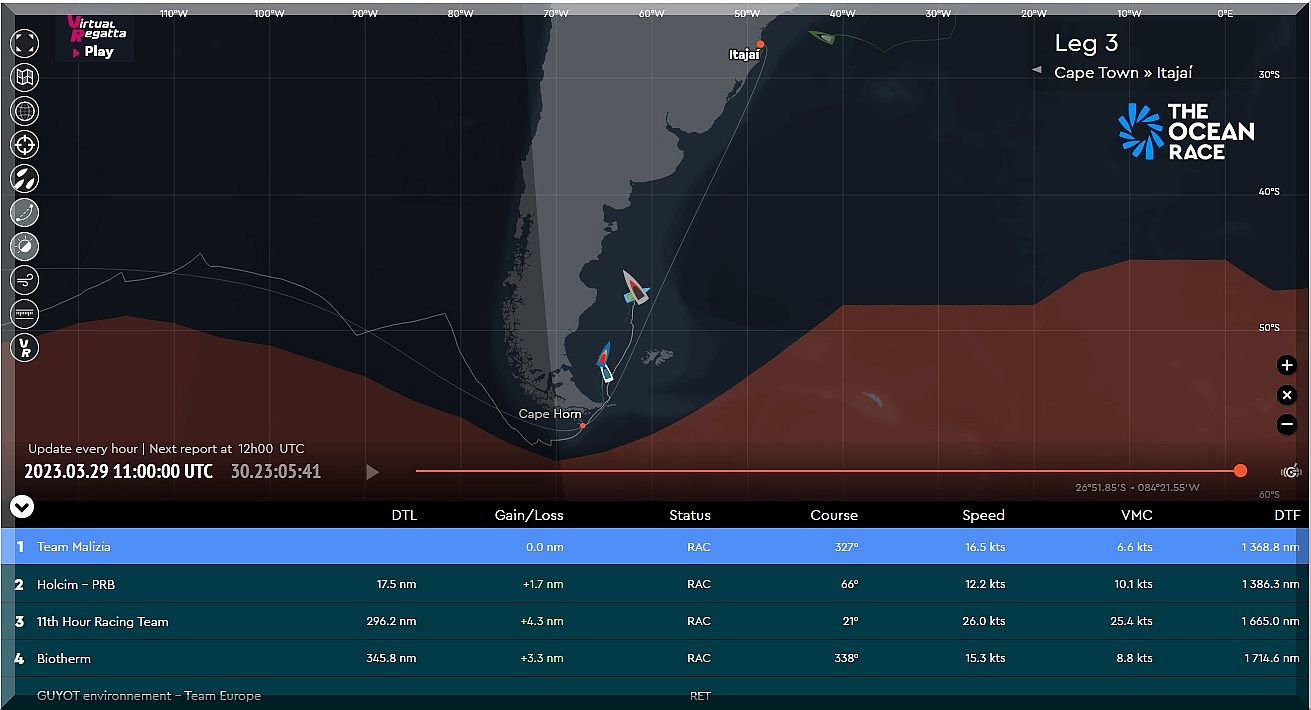
Task: Click the boats display icon
Action: tap(24, 179)
